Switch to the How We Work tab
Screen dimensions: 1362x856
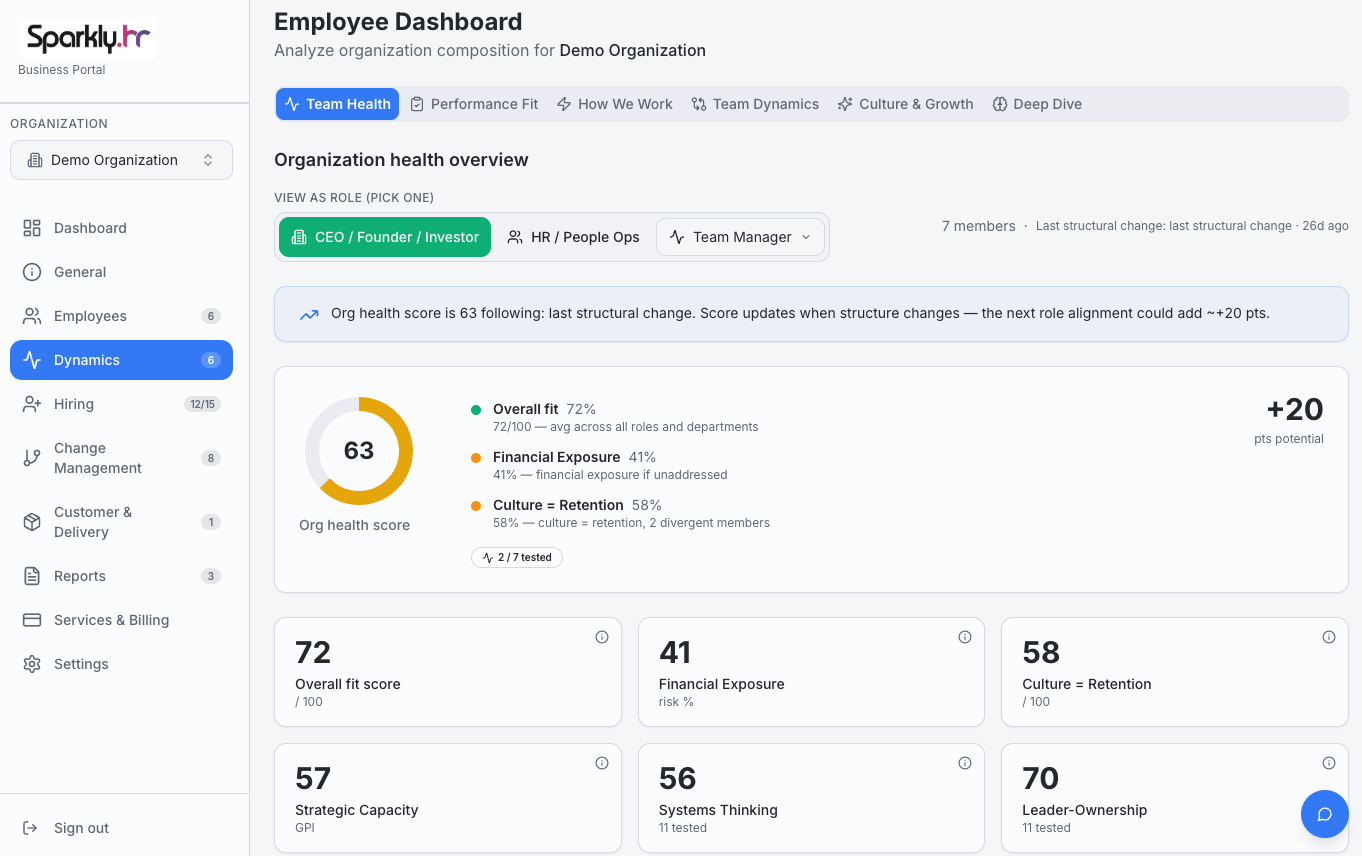click(x=614, y=104)
